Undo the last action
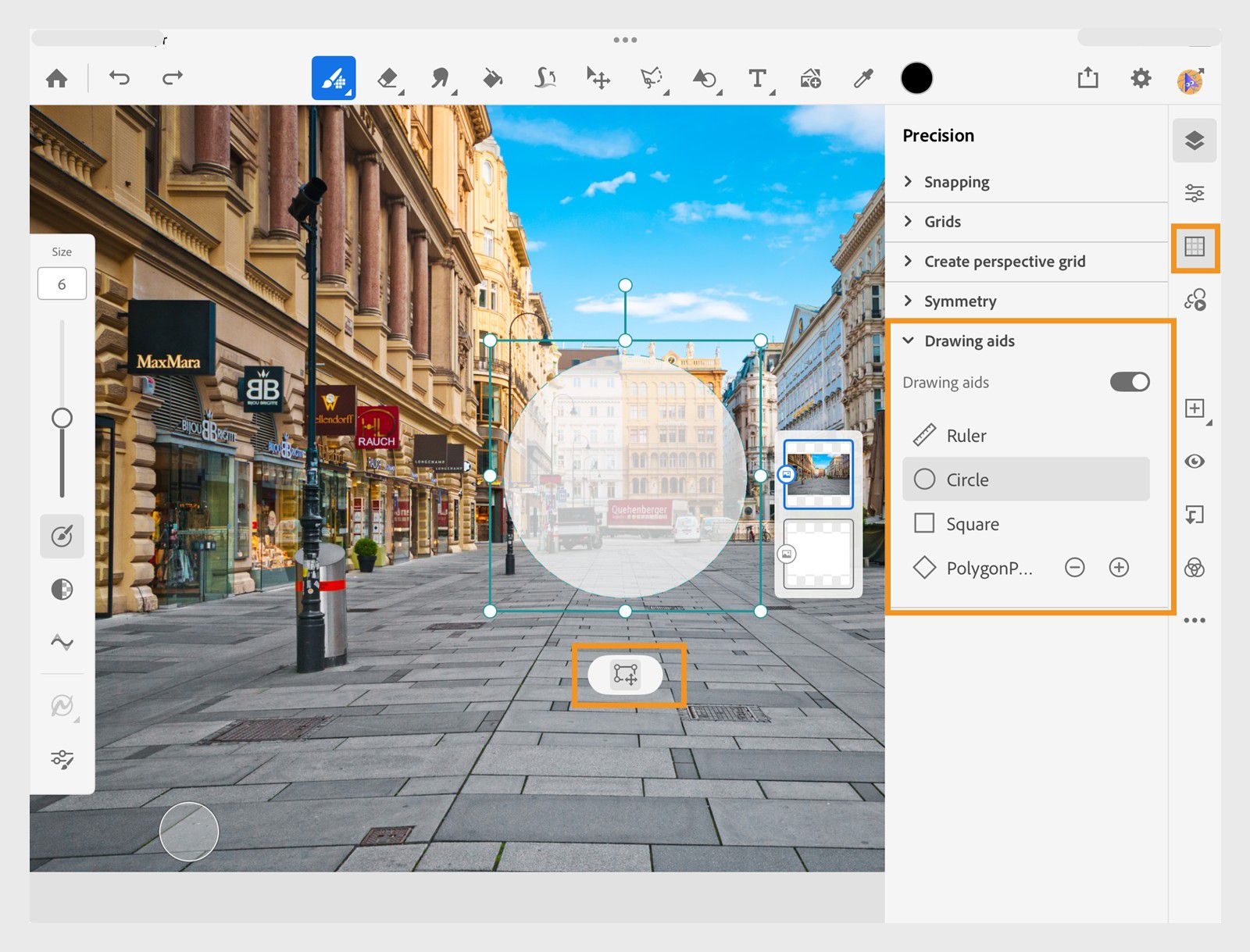Screen dimensions: 1250x952 pos(119,77)
